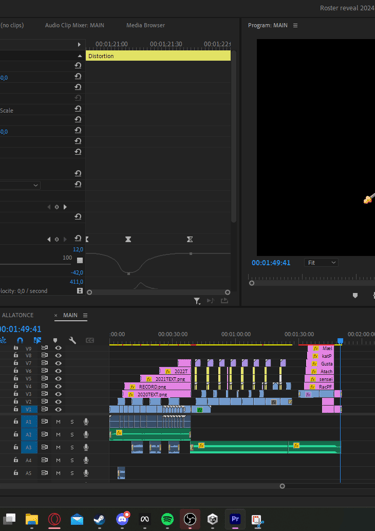Click blue timeline playhead marker
Image resolution: width=375 pixels, height=531 pixels.
[340, 341]
